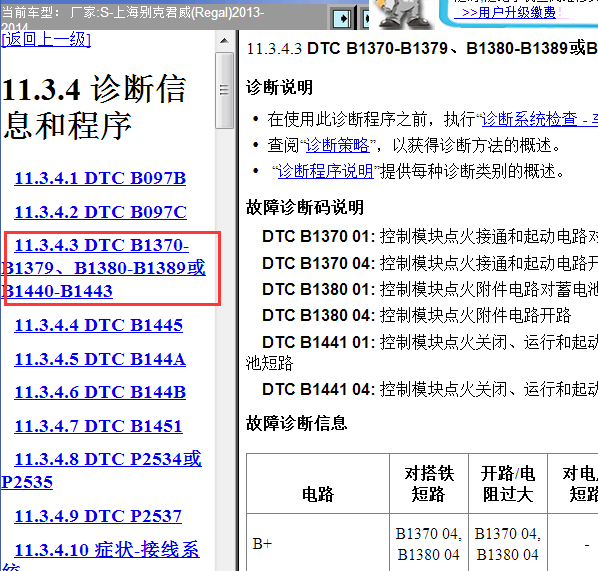Click the DTC B1380 01 description line
Viewport: 598px width, 571px height.
point(430,290)
